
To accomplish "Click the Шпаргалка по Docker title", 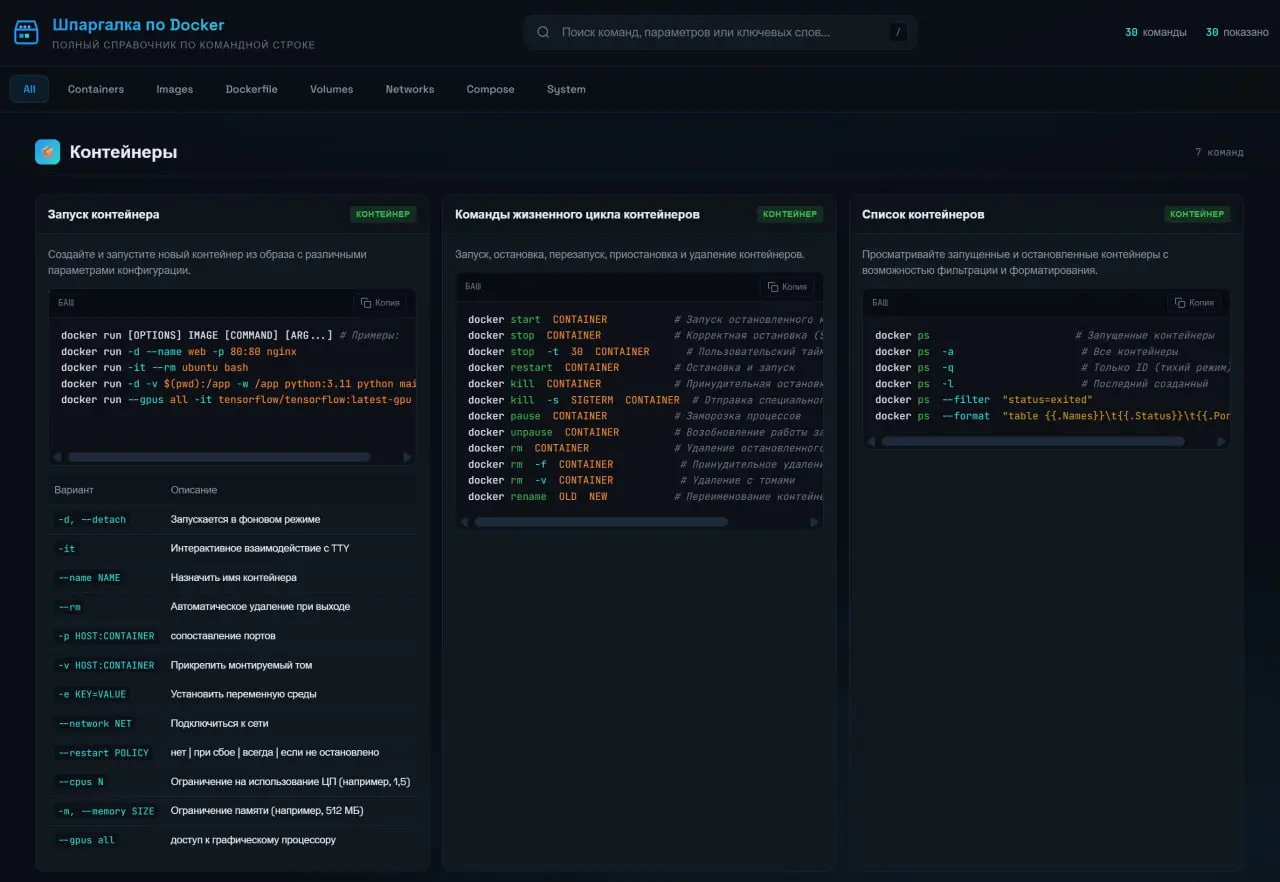I will (x=138, y=25).
